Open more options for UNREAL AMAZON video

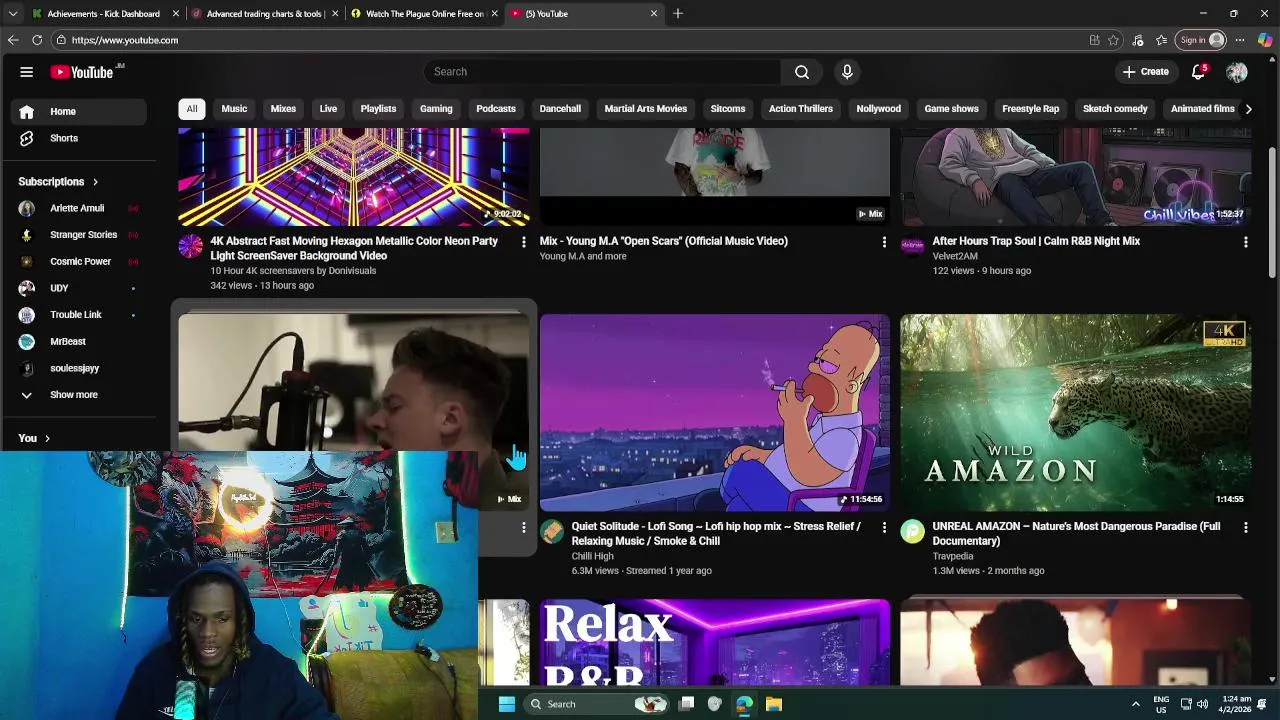1245,527
